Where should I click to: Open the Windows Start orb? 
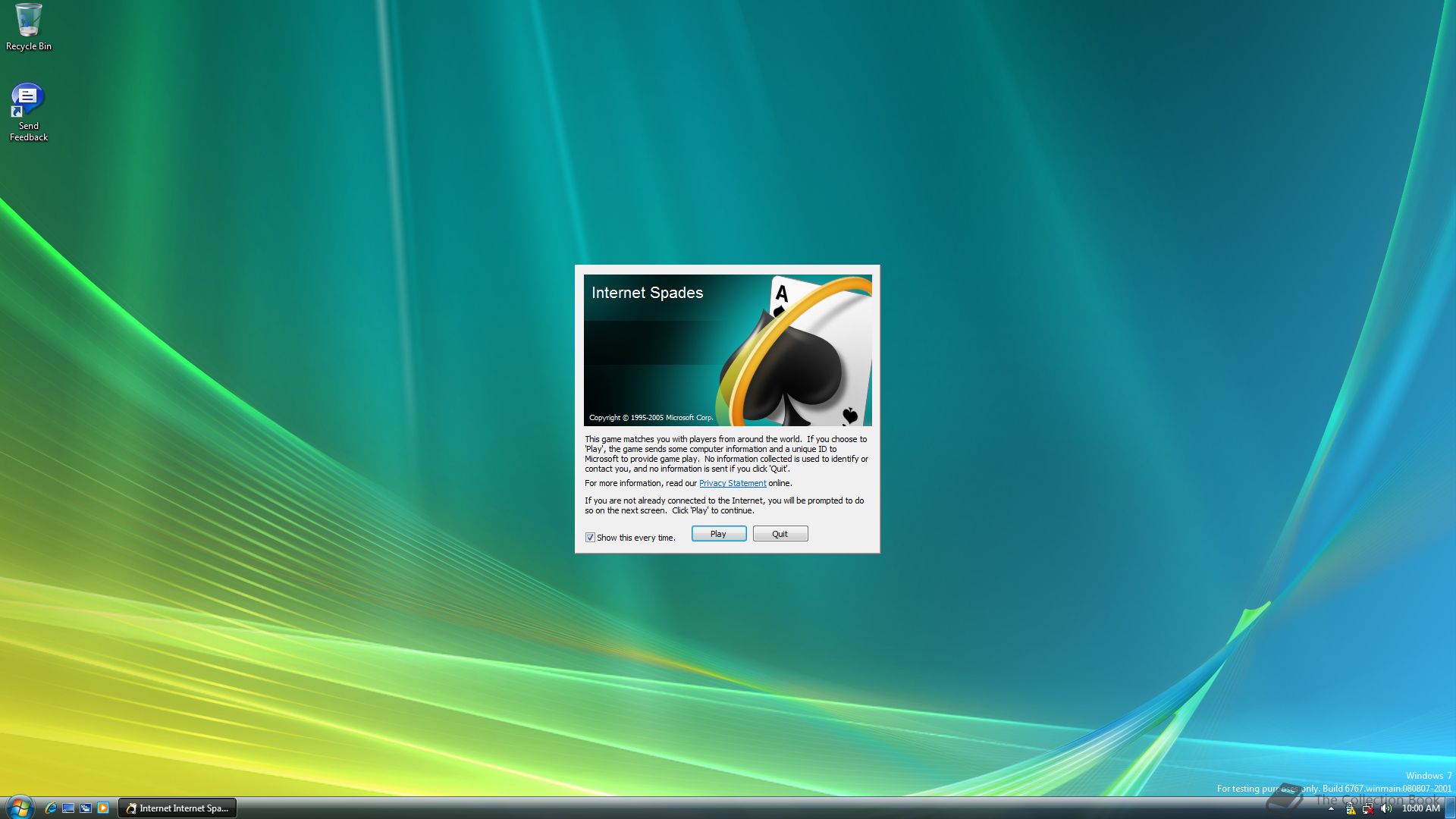(x=19, y=807)
